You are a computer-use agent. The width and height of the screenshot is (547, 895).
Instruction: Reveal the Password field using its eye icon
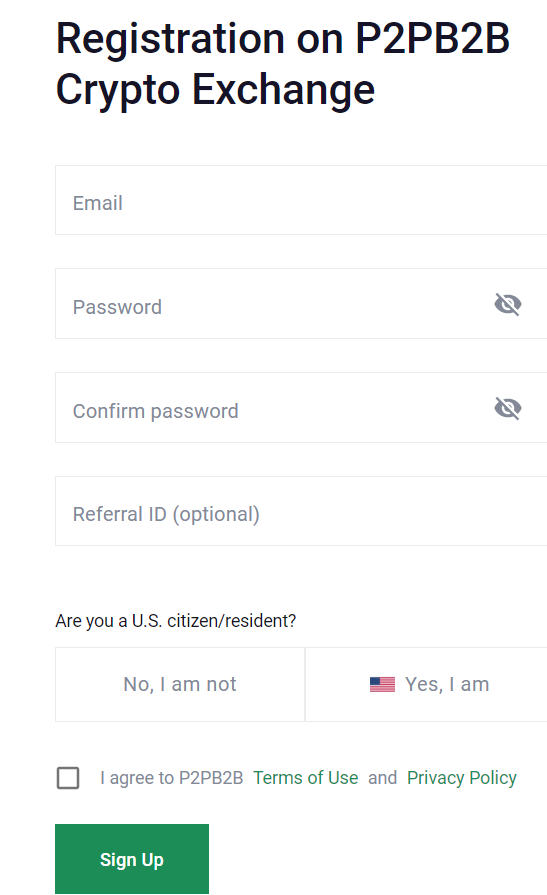pos(508,304)
